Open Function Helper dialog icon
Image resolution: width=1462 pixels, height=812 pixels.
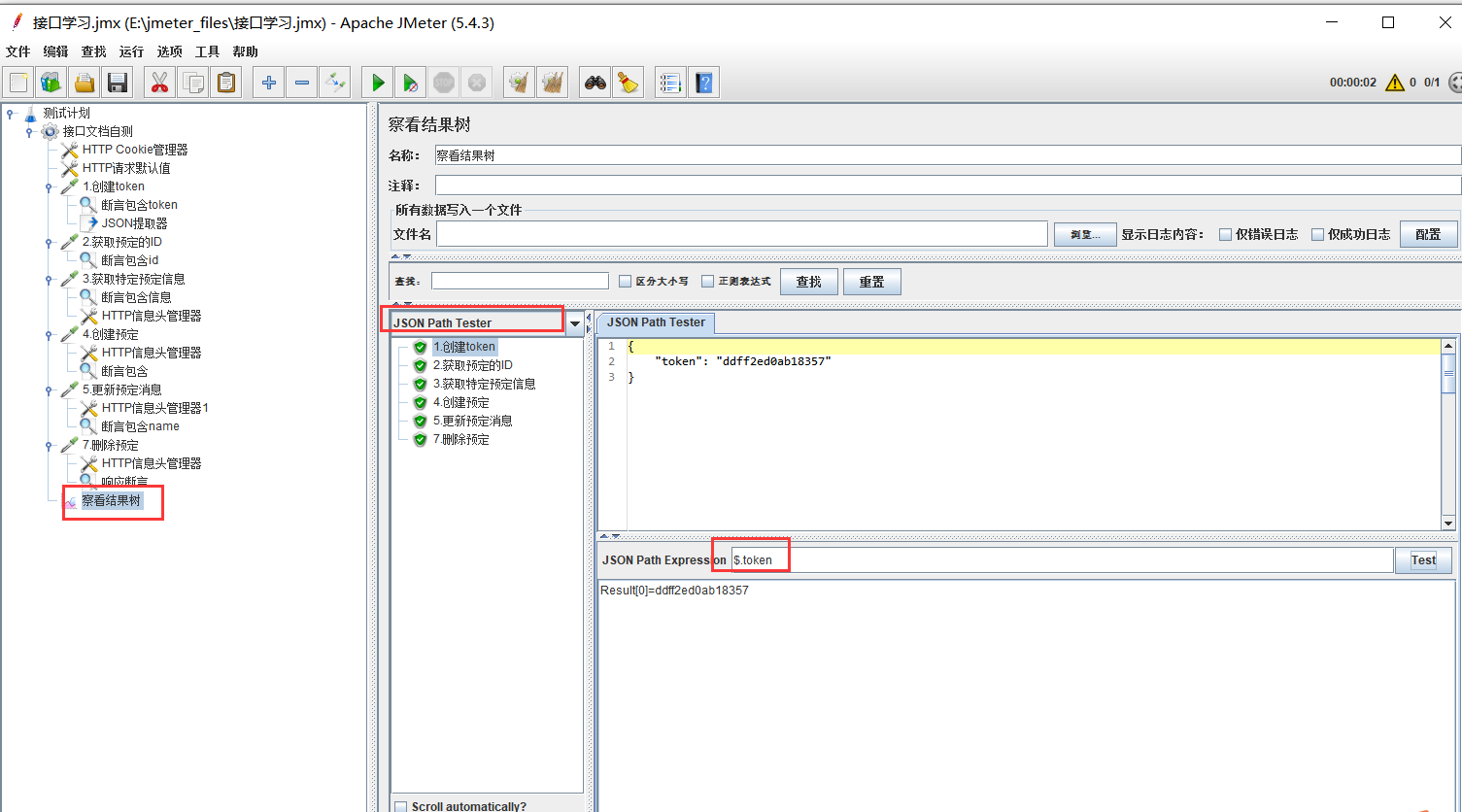coord(670,83)
